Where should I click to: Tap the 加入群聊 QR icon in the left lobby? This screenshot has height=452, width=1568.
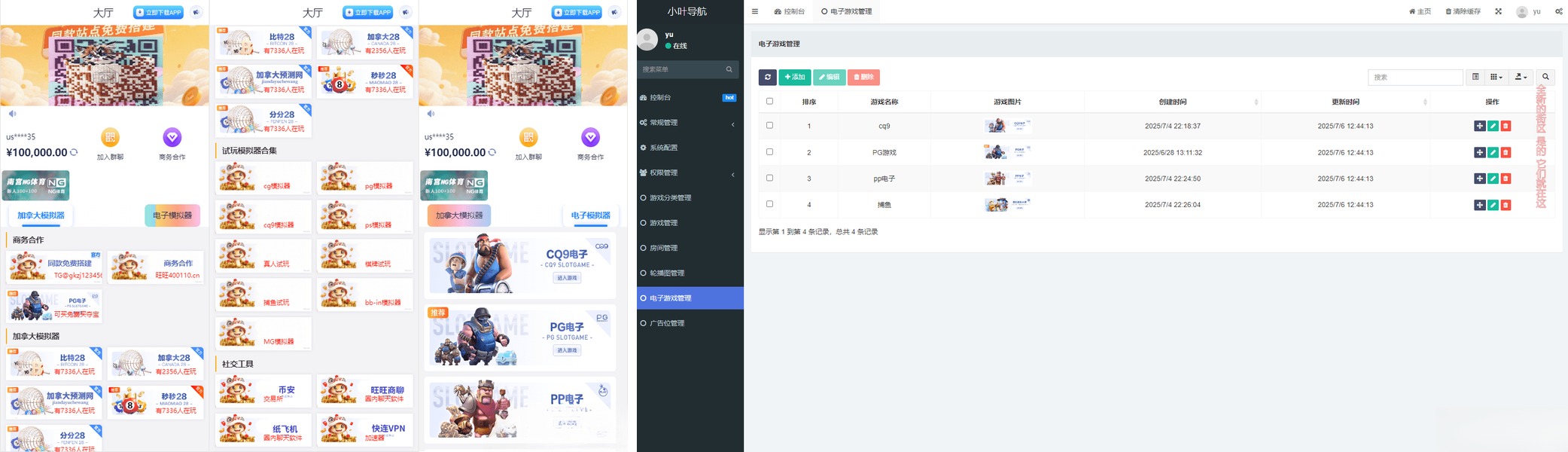tap(110, 137)
